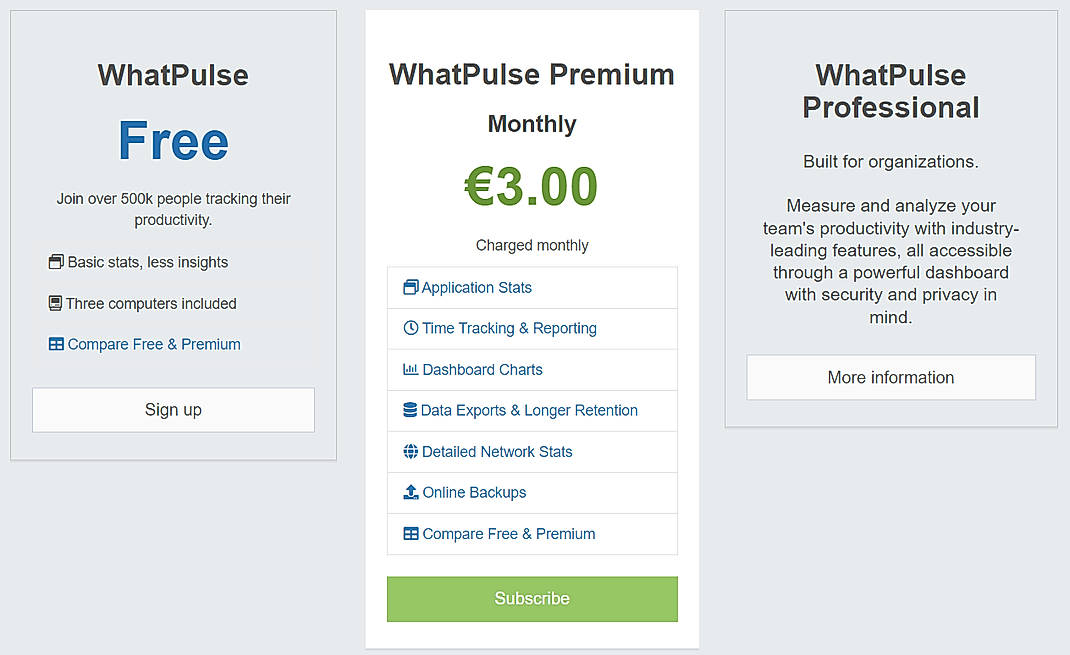Click the bar chart icon next to Dashboard Charts
This screenshot has height=655, width=1070.
click(x=411, y=369)
